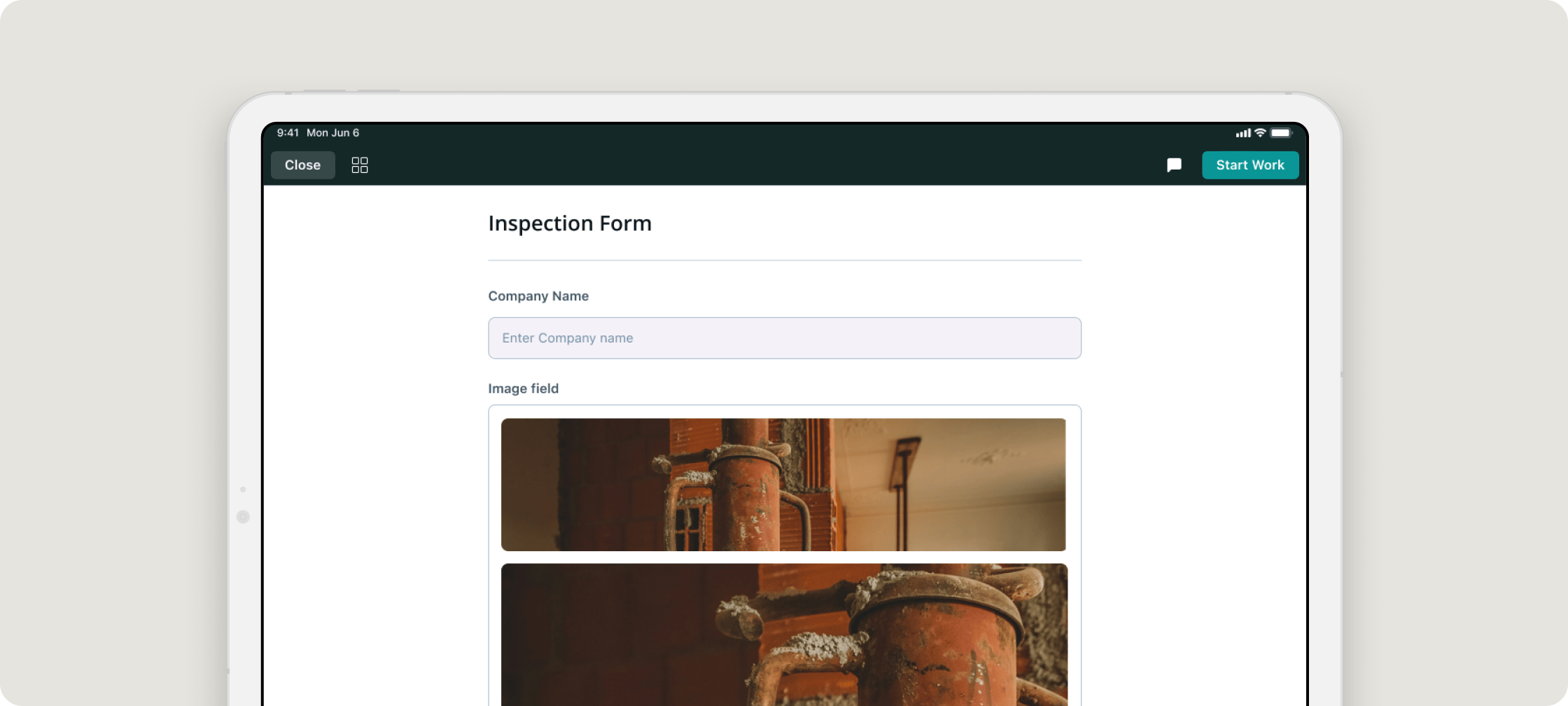Tap the iPad front camera lens
Image resolution: width=1568 pixels, height=706 pixels.
(x=243, y=517)
